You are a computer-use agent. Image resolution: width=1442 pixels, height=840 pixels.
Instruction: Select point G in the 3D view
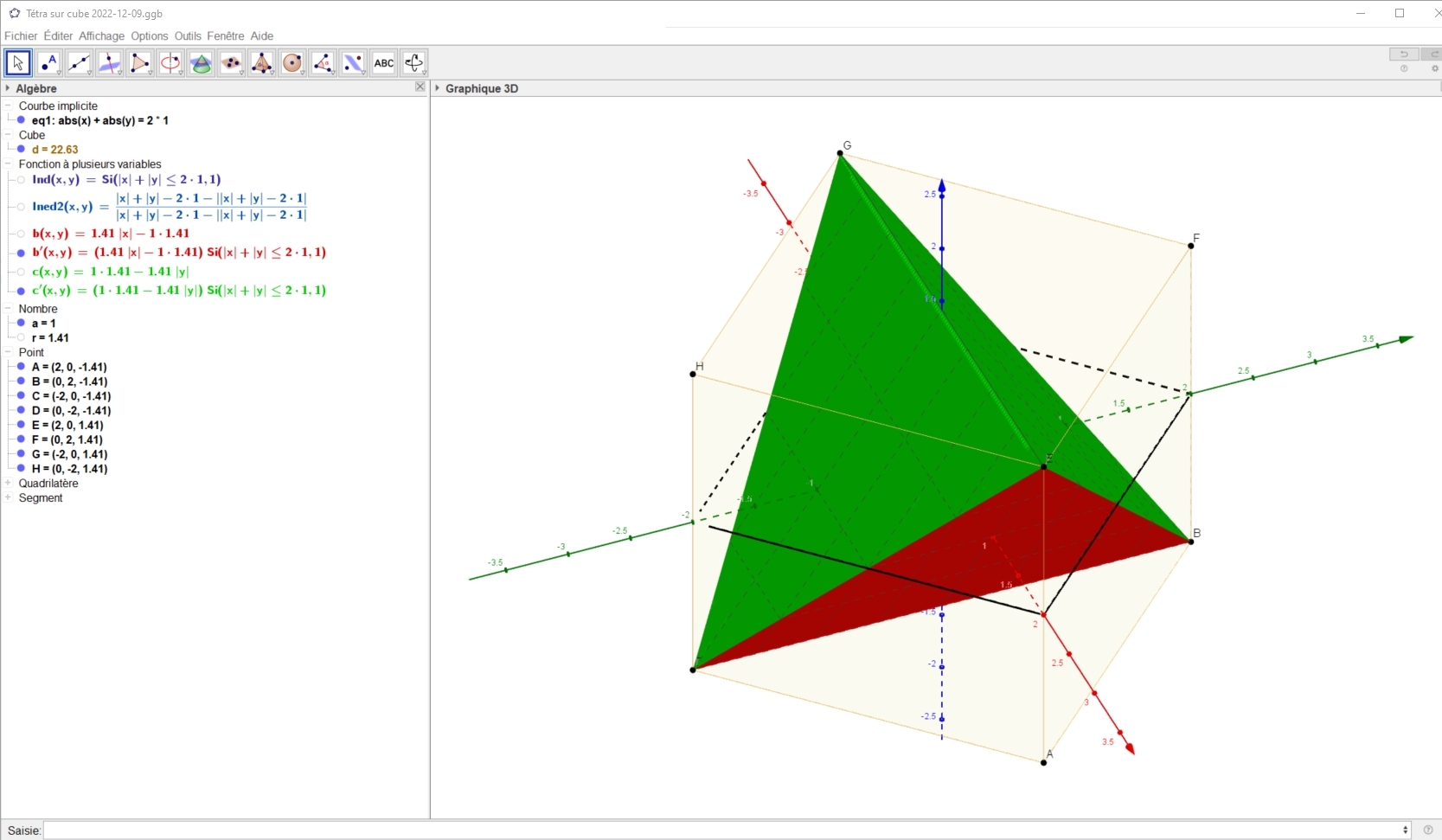pos(840,153)
